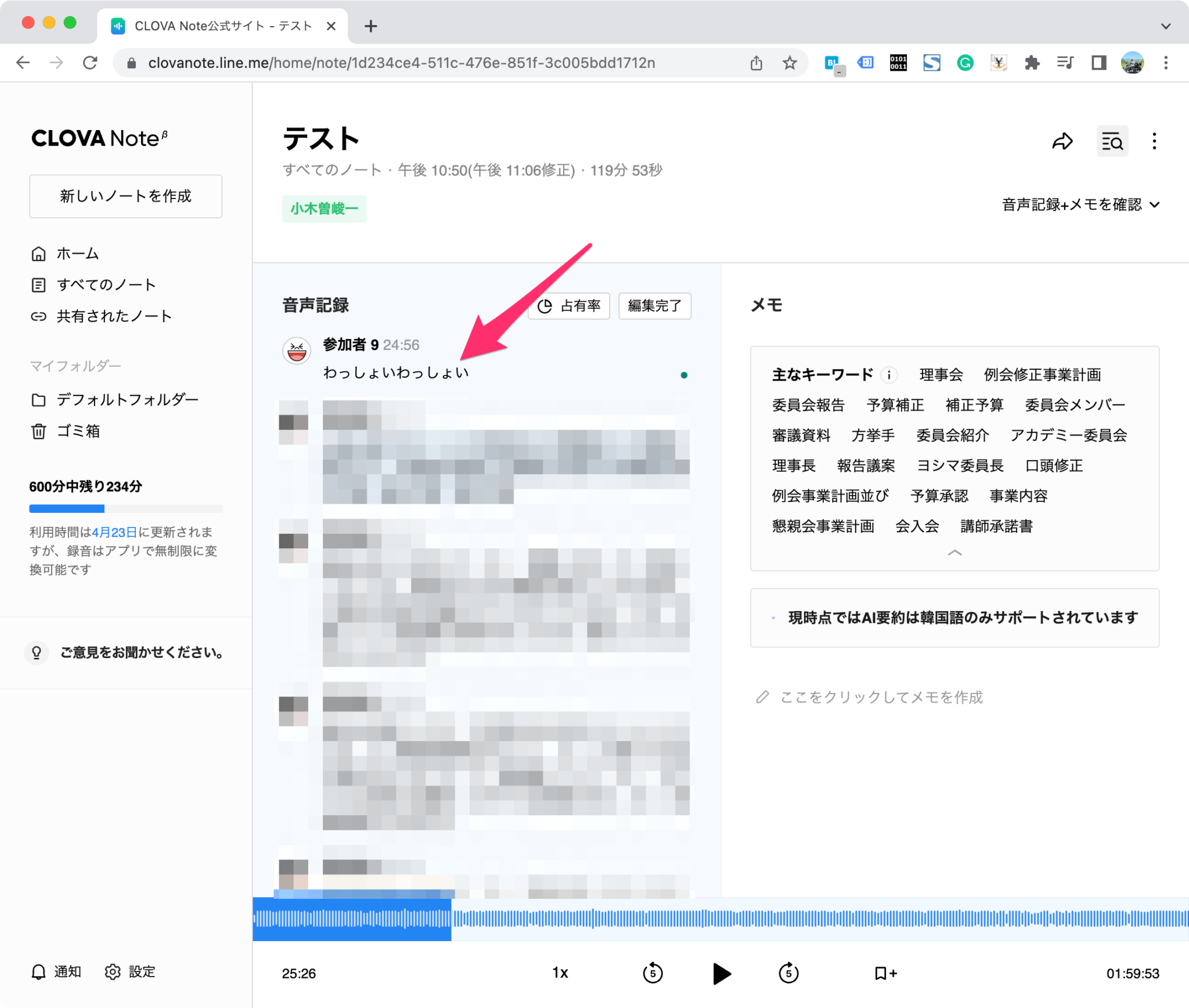Collapse the keyword list with the chevron

tap(954, 552)
